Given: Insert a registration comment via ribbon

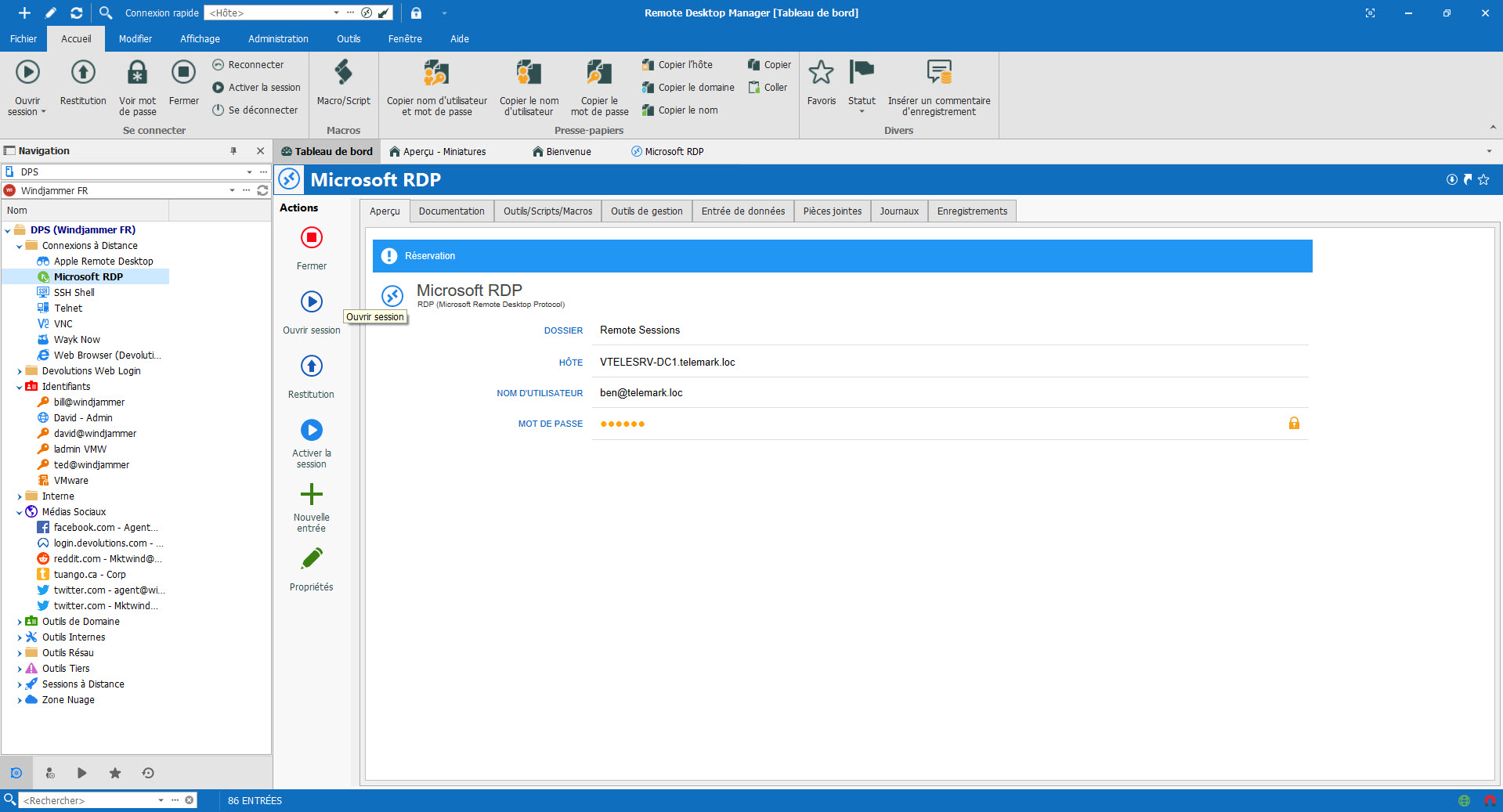Looking at the screenshot, I should pyautogui.click(x=938, y=73).
